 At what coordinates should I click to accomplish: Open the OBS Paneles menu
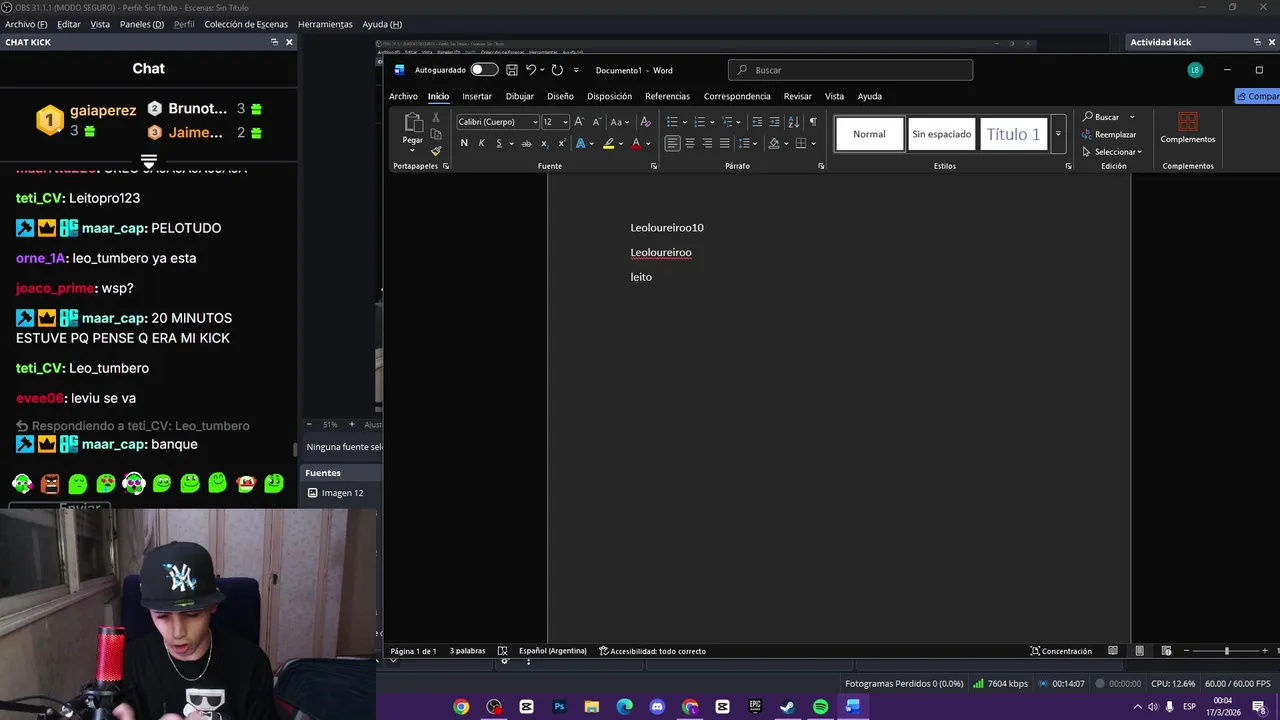[142, 24]
